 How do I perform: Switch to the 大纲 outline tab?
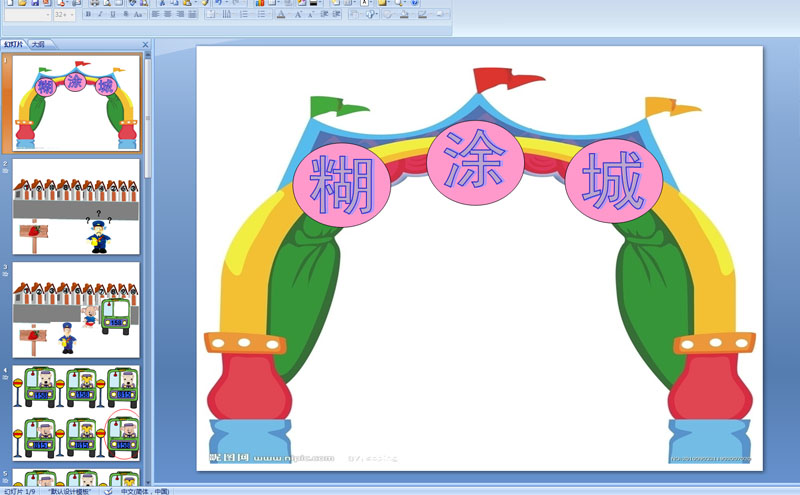(x=39, y=44)
